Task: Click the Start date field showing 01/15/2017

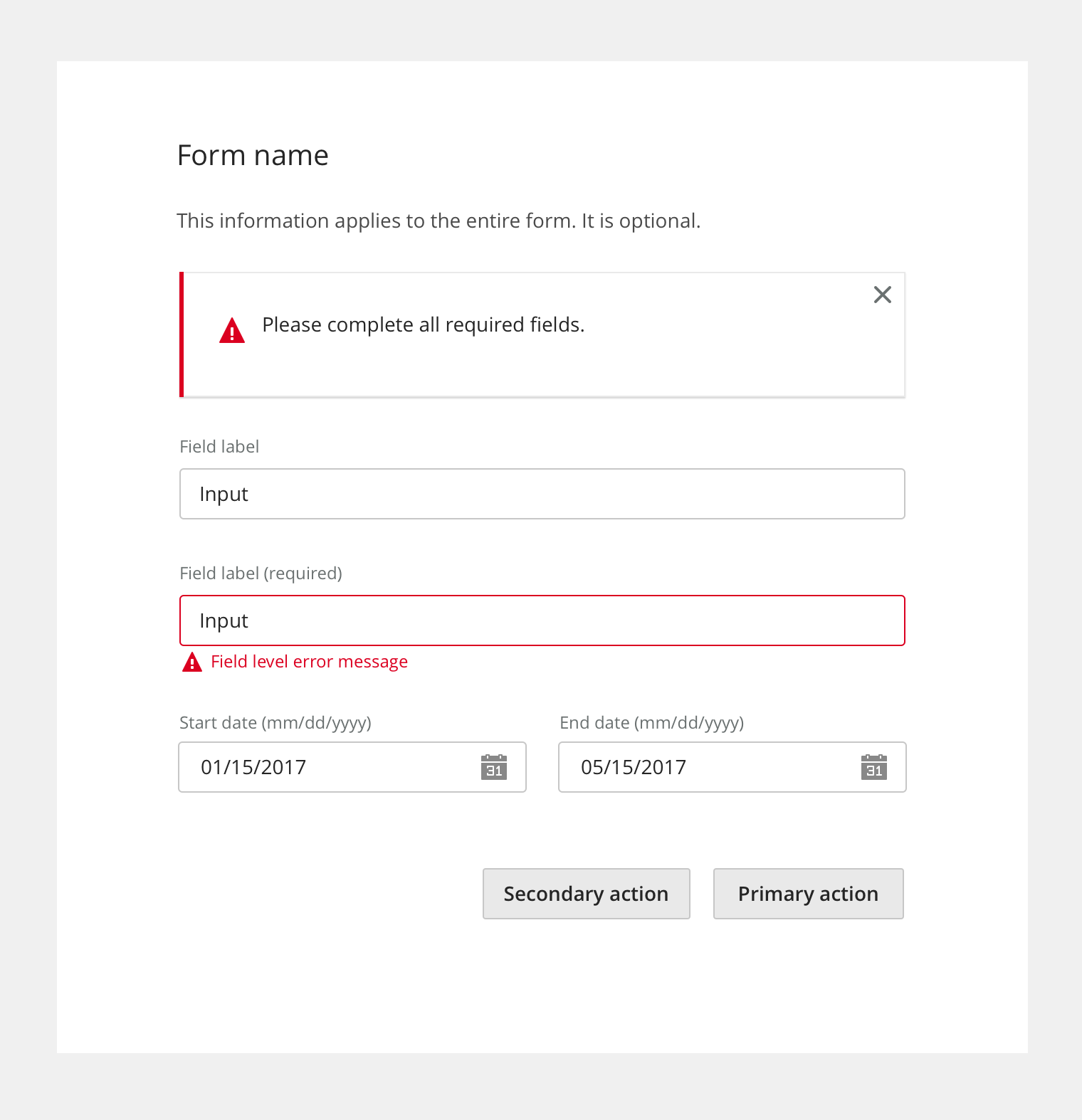Action: (327, 767)
